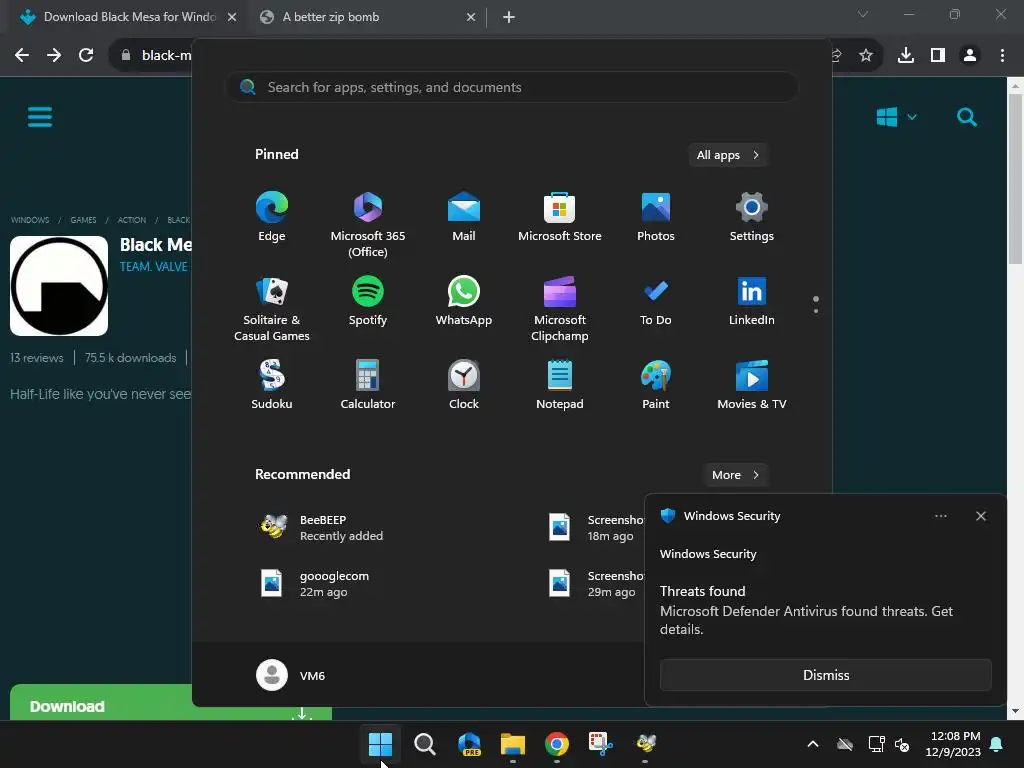This screenshot has height=768, width=1024.
Task: Open BeeBEEP from the taskbar
Action: (645, 744)
